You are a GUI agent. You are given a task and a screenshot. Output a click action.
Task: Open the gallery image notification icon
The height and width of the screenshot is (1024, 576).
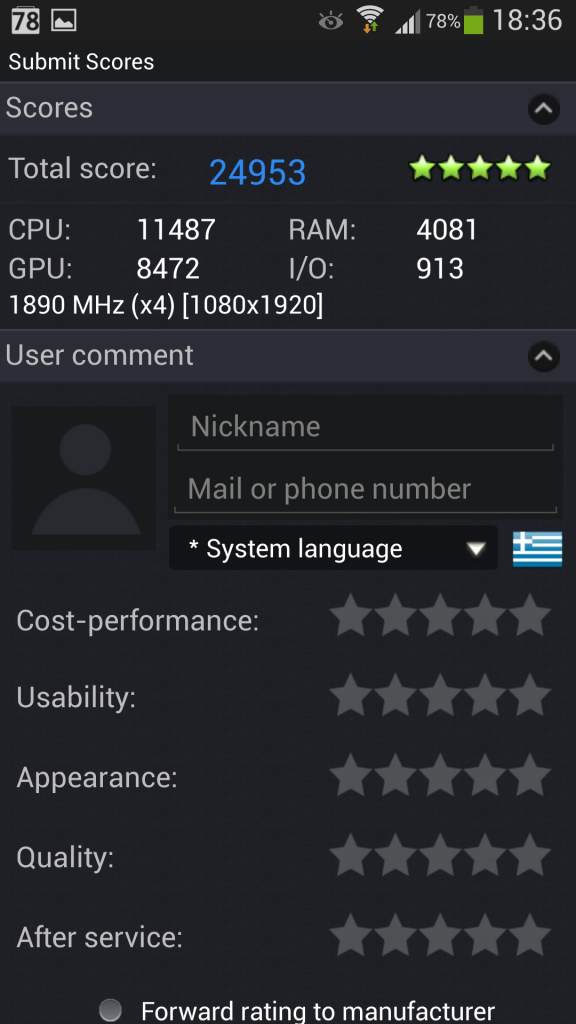pyautogui.click(x=64, y=20)
